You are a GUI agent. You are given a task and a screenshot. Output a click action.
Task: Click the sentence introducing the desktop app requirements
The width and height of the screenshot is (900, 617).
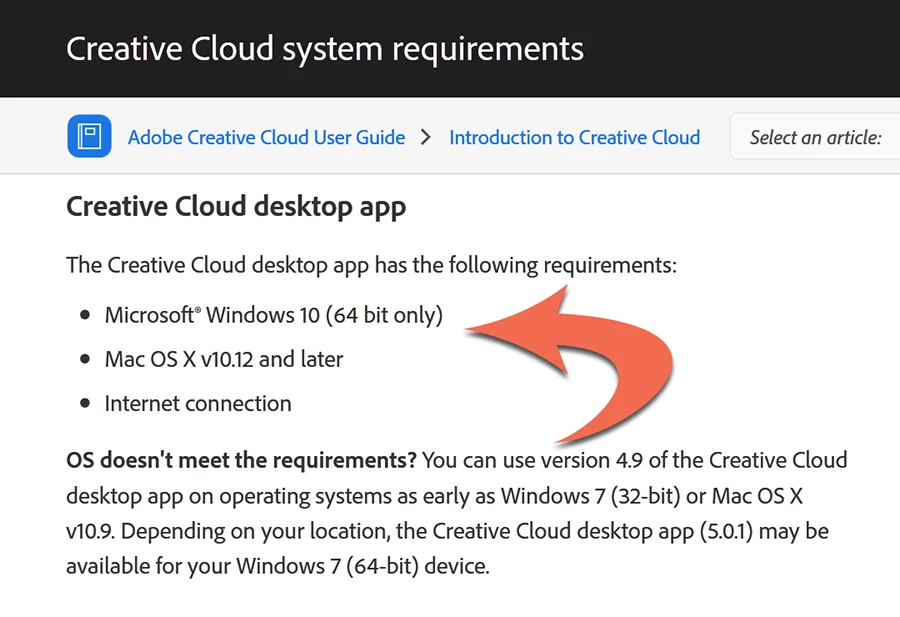[371, 266]
